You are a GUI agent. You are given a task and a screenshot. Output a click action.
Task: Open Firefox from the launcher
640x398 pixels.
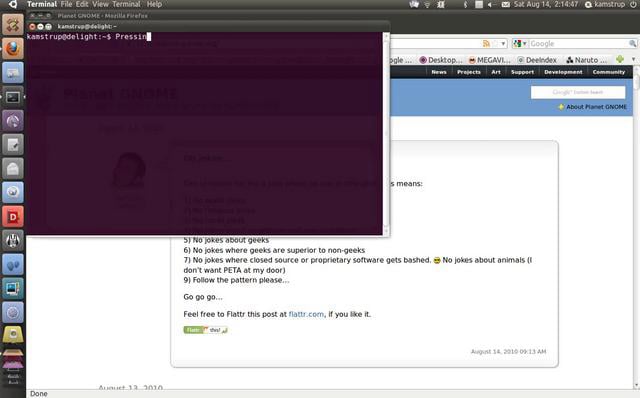(13, 49)
